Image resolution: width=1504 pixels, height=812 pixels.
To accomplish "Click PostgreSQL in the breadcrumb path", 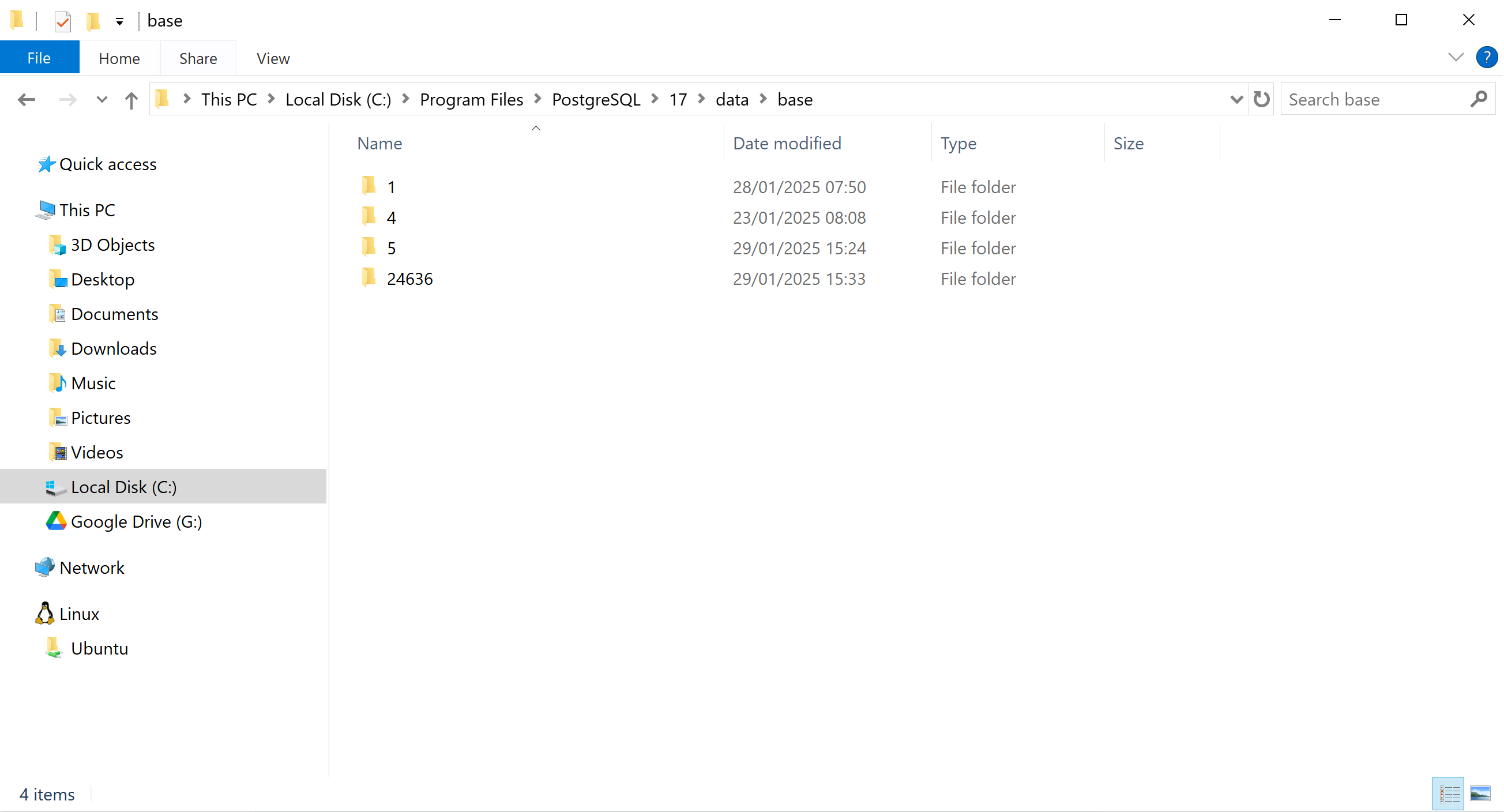I will [596, 100].
